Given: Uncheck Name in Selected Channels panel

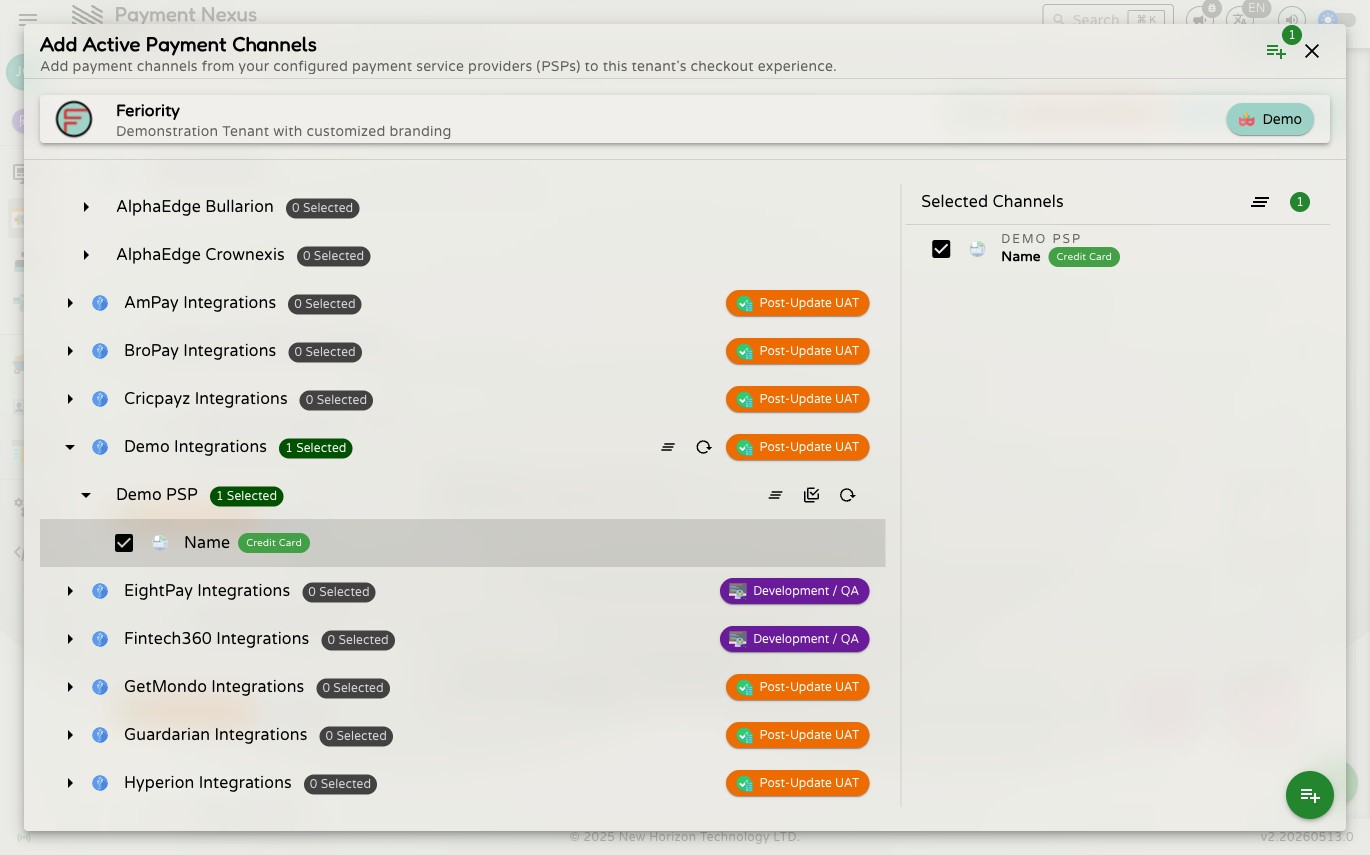Looking at the screenshot, I should pyautogui.click(x=941, y=249).
